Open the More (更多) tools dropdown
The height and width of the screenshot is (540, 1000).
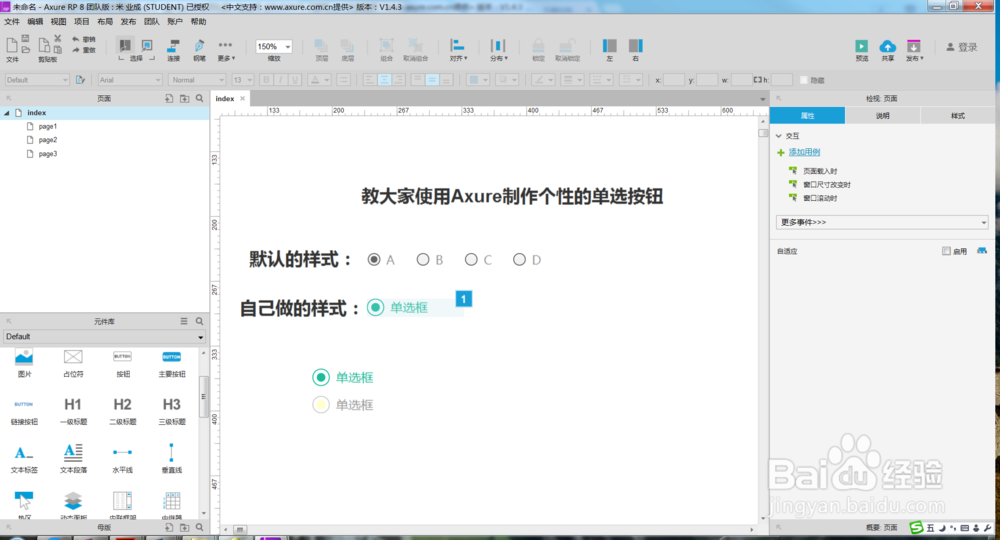point(226,50)
